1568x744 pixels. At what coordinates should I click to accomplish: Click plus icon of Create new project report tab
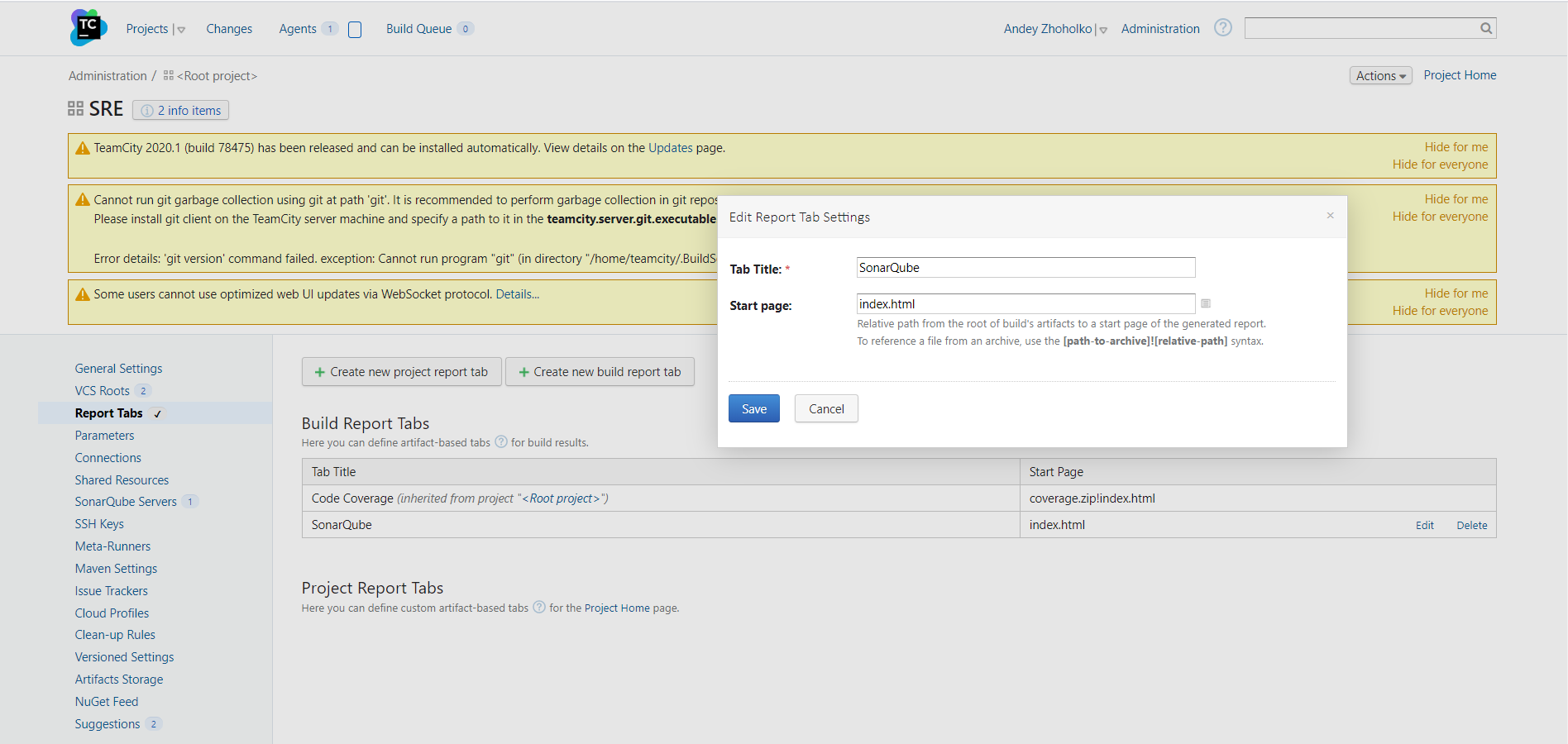(320, 372)
